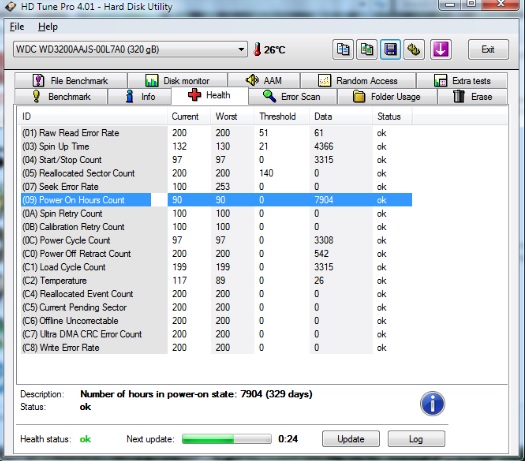The image size is (525, 461).
Task: Open the Help menu
Action: (x=48, y=26)
